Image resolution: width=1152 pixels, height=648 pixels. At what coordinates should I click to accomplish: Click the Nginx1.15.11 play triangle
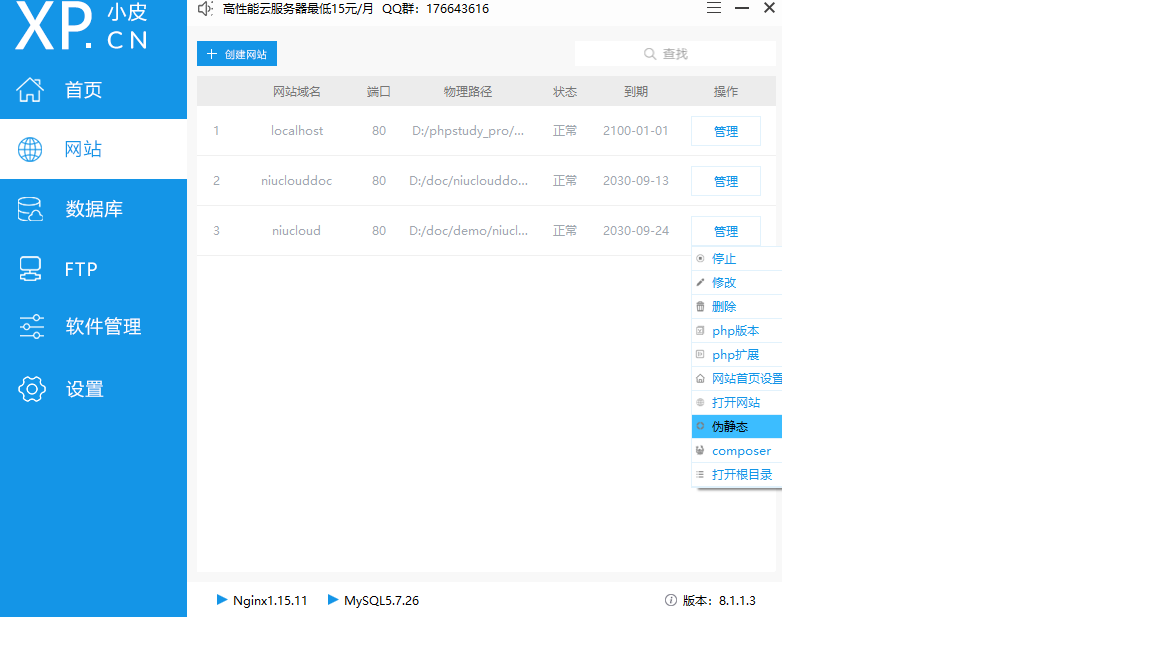222,600
